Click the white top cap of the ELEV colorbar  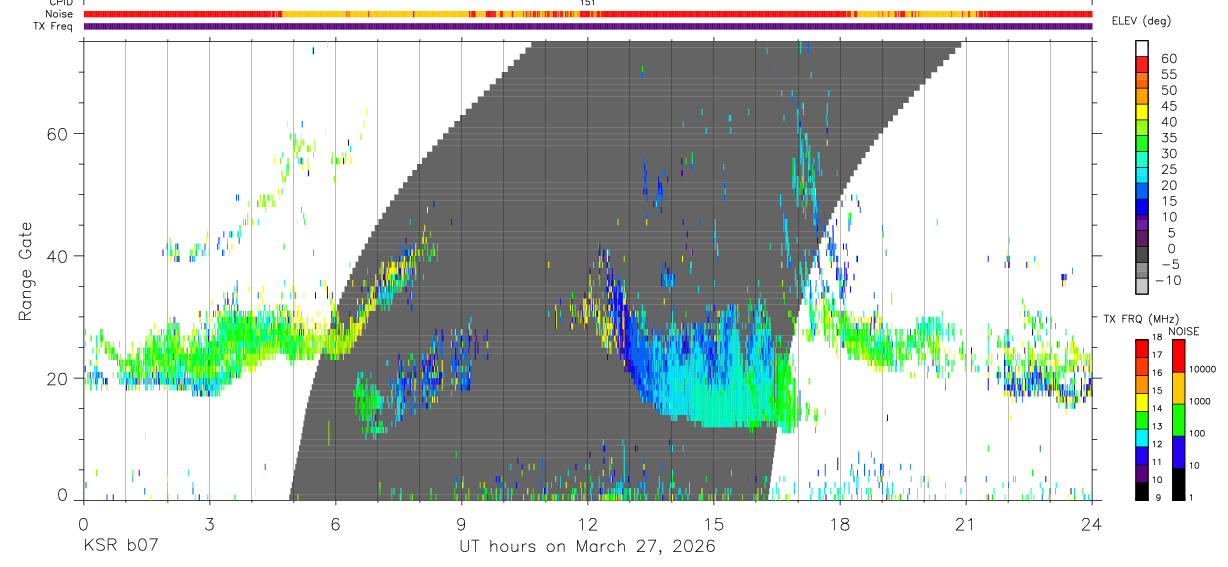click(x=1142, y=48)
